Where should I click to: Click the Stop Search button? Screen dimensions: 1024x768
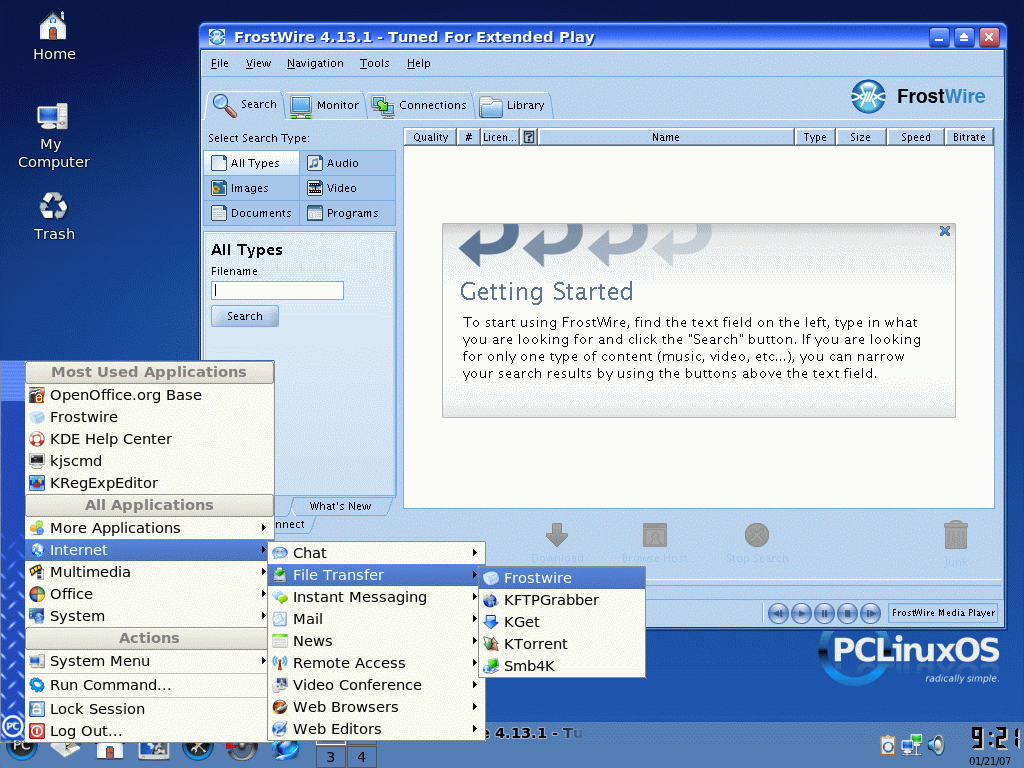pyautogui.click(x=757, y=542)
